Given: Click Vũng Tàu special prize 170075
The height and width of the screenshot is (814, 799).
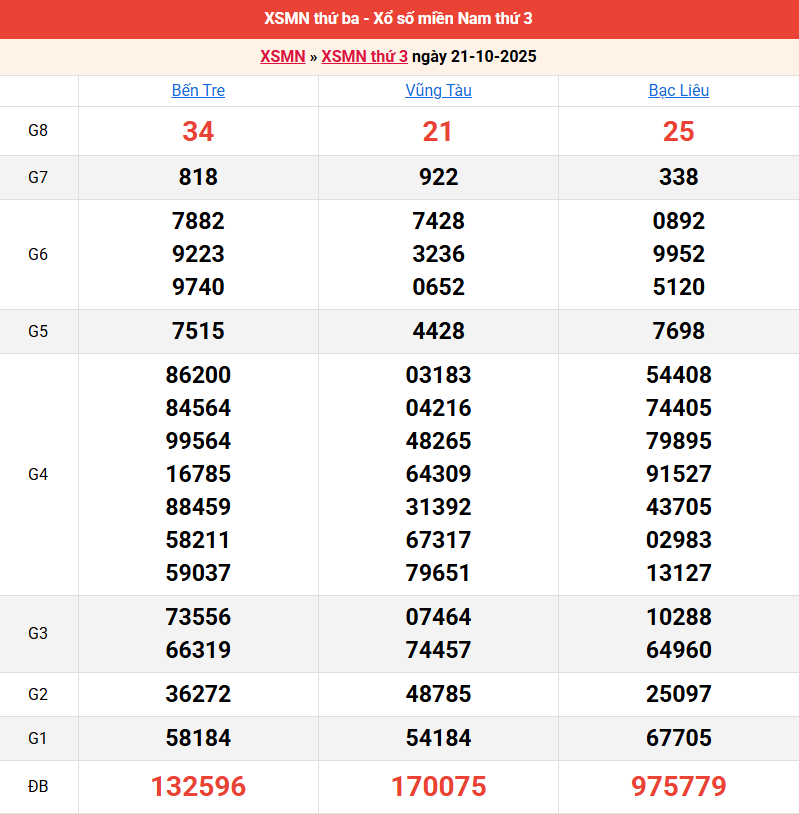Looking at the screenshot, I should 438,787.
